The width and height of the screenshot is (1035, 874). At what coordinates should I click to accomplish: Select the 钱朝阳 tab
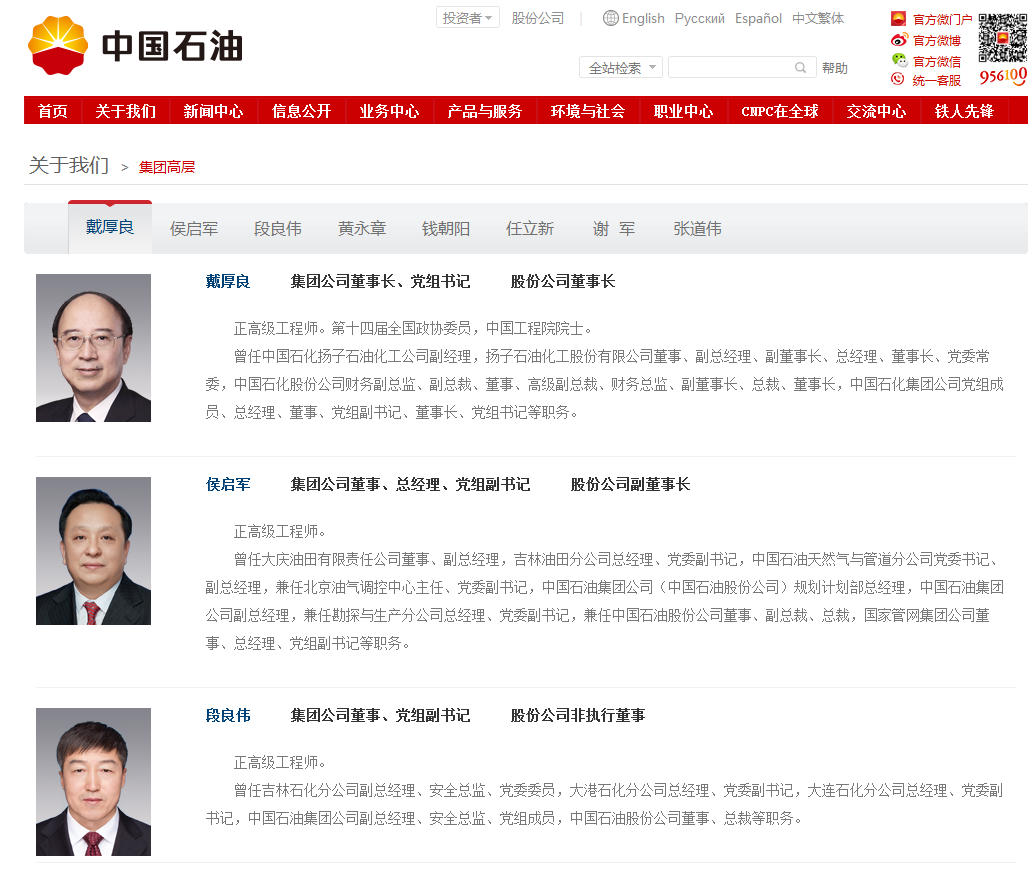[x=446, y=229]
